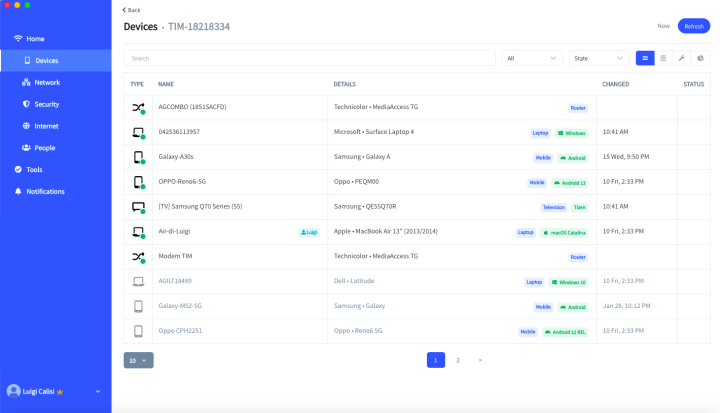Select the compact list view icon
The image size is (720, 413).
coord(645,58)
